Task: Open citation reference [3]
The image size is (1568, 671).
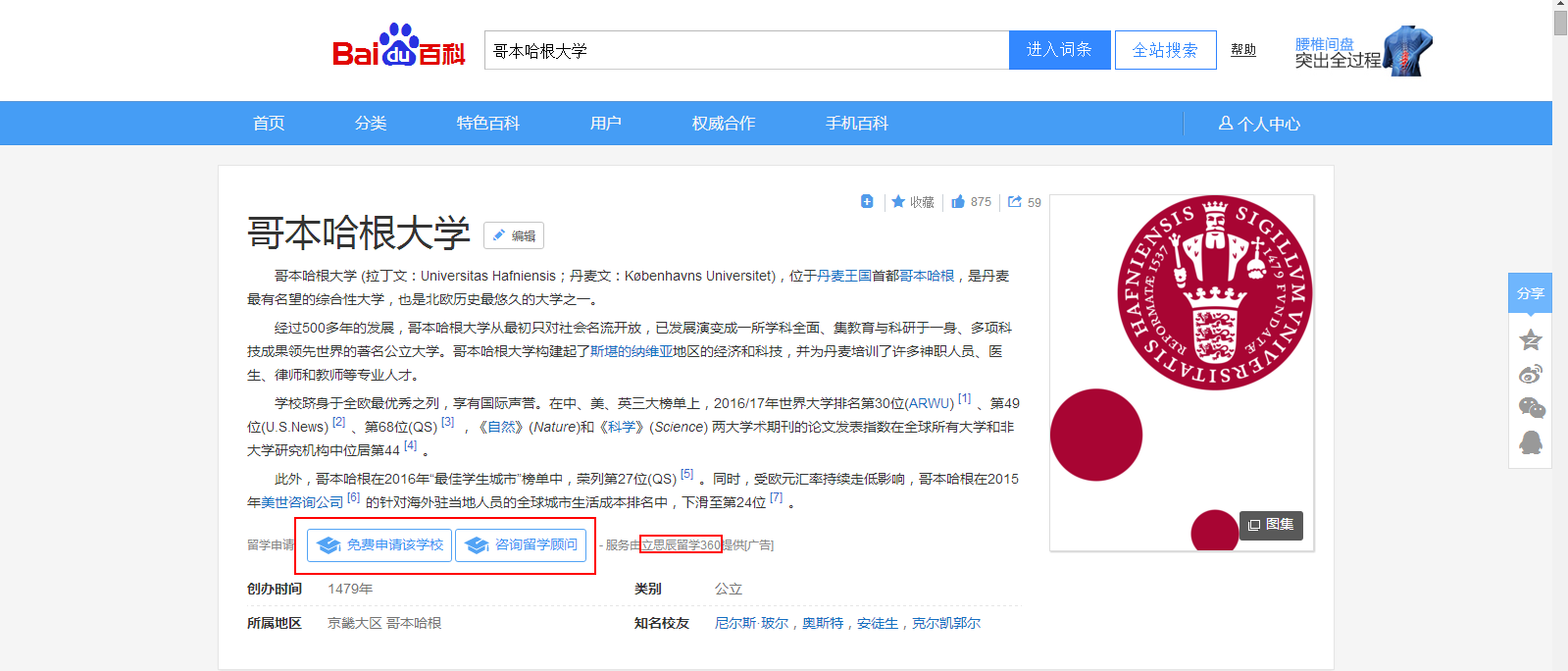Action: pos(448,422)
